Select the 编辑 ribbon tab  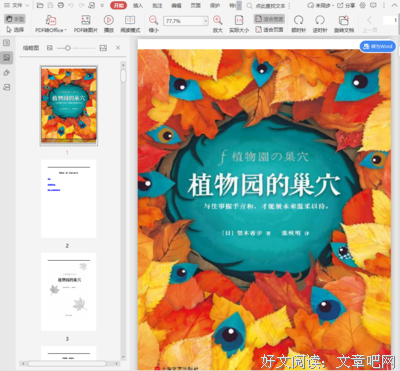coord(176,5)
